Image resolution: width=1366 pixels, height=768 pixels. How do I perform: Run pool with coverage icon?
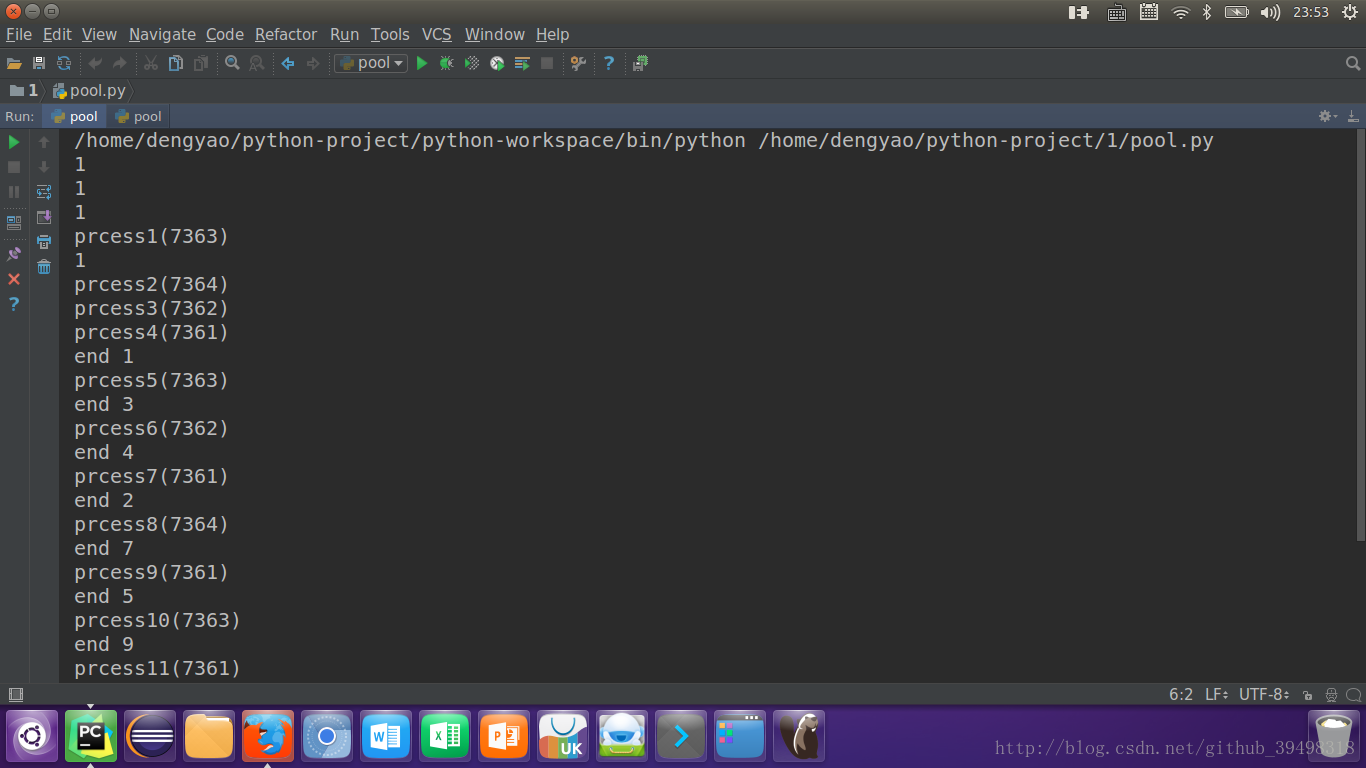coord(472,63)
